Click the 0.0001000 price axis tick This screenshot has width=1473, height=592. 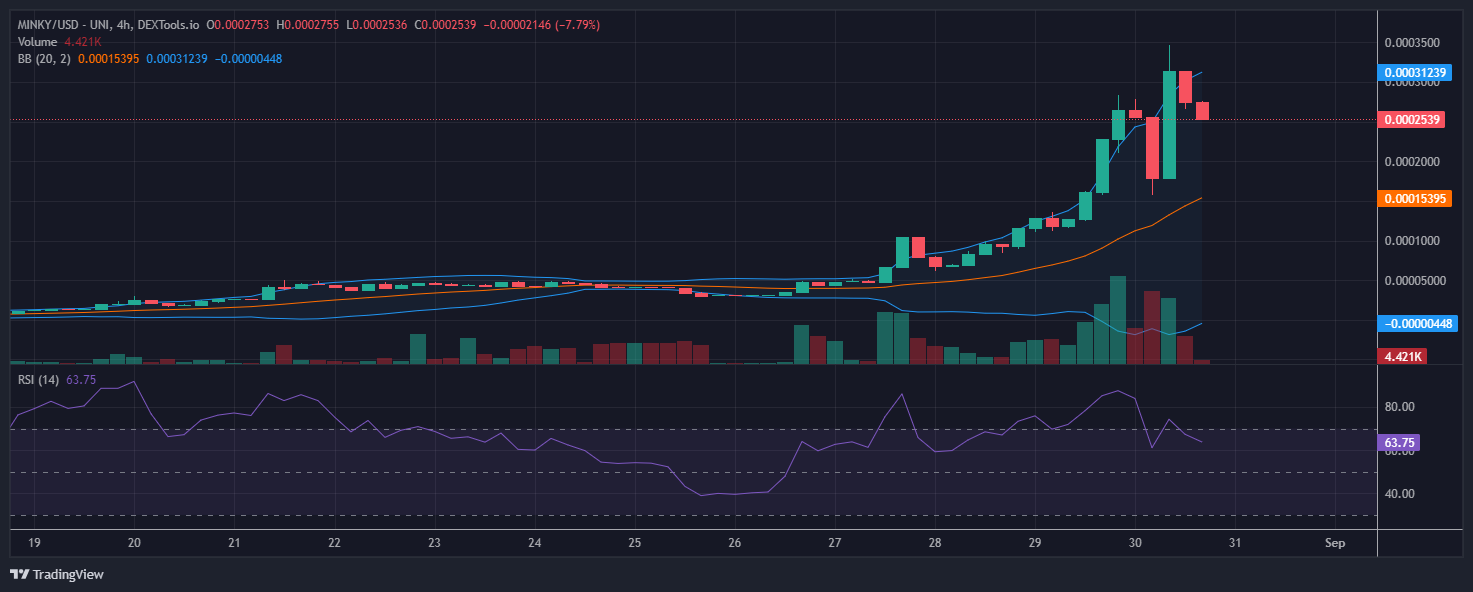point(1411,241)
